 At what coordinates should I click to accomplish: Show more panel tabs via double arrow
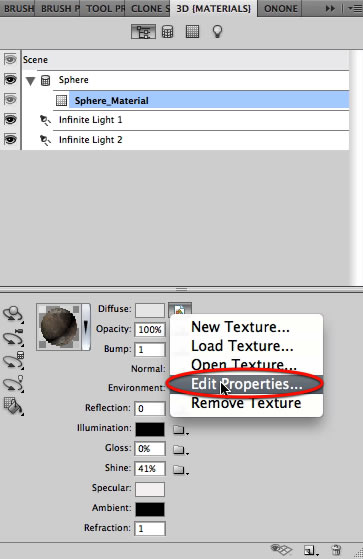pos(330,8)
